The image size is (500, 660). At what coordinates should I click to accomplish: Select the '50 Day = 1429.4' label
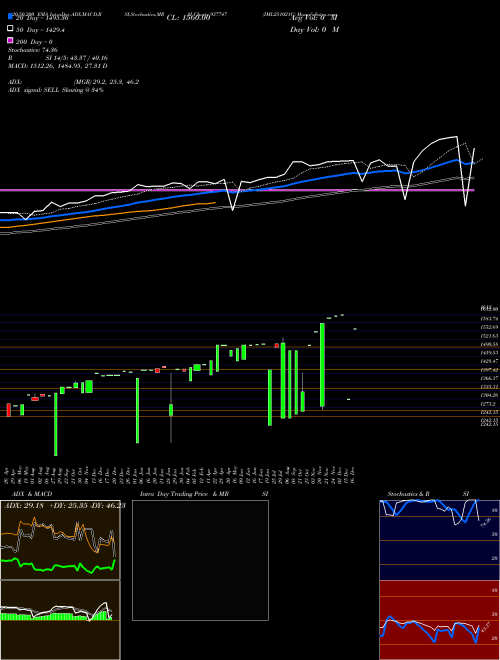[40, 30]
